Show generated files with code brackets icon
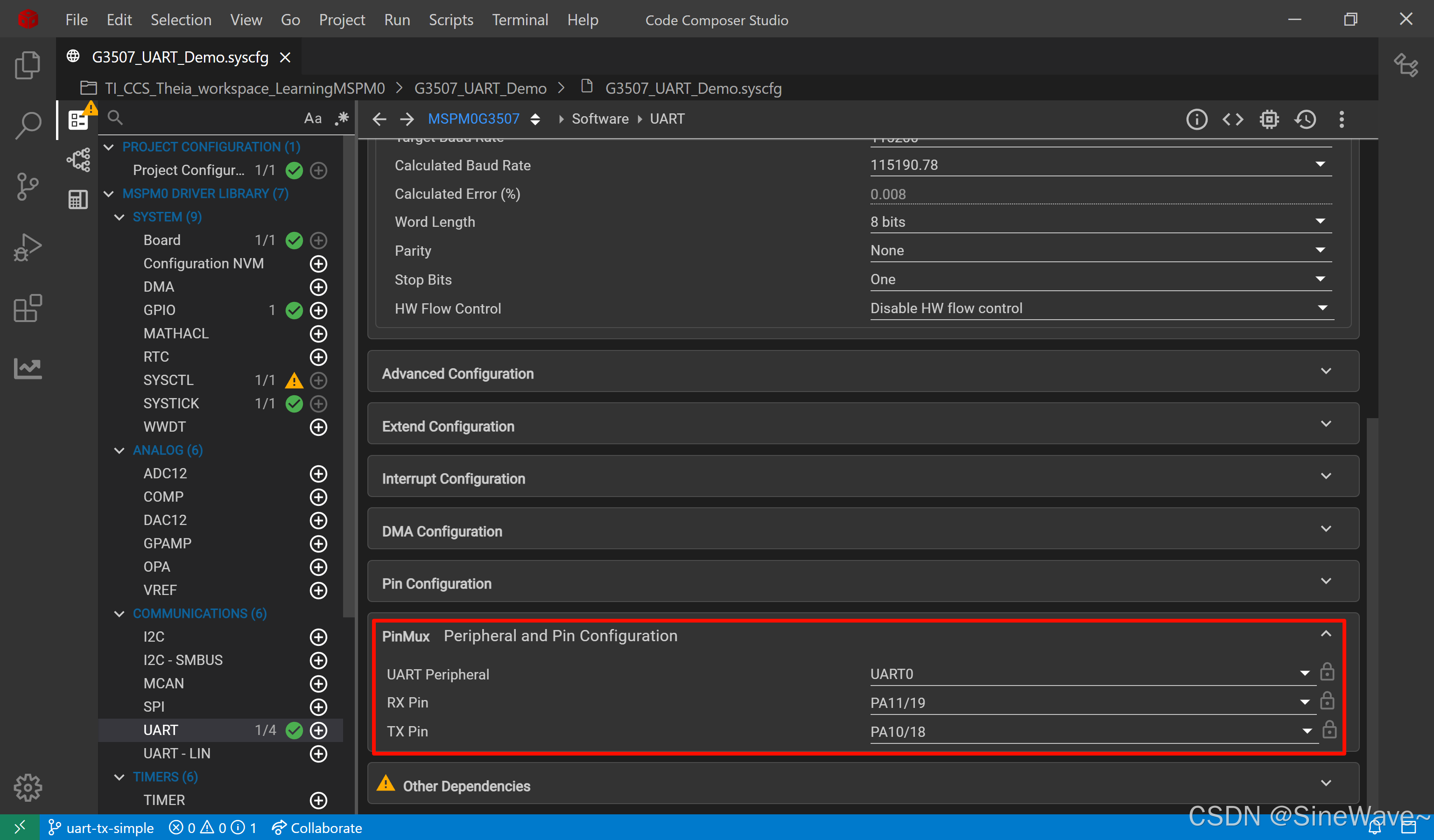Viewport: 1434px width, 840px height. click(x=1232, y=119)
